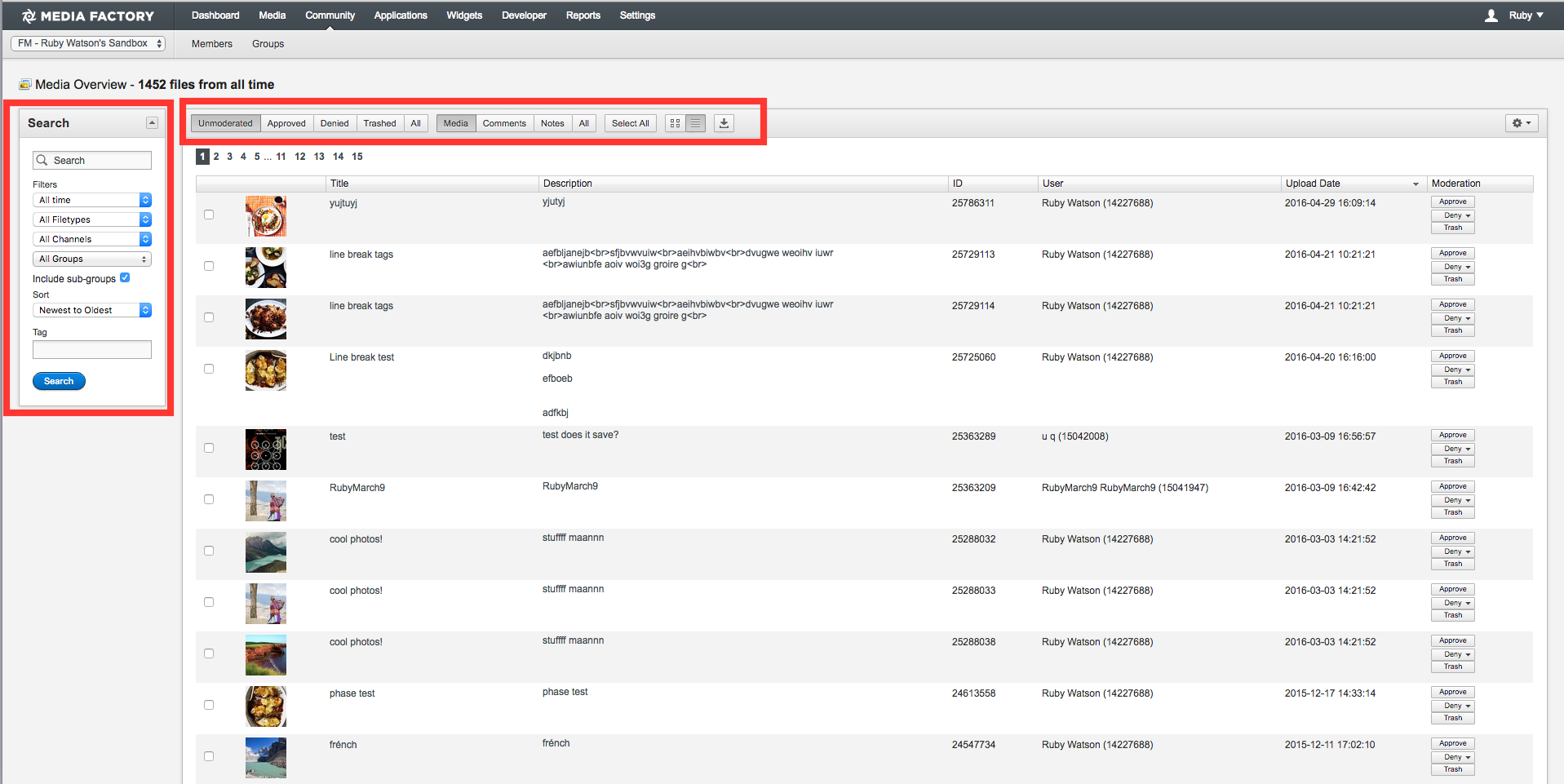Image resolution: width=1564 pixels, height=784 pixels.
Task: Trash the 'test' media item
Action: [1453, 461]
